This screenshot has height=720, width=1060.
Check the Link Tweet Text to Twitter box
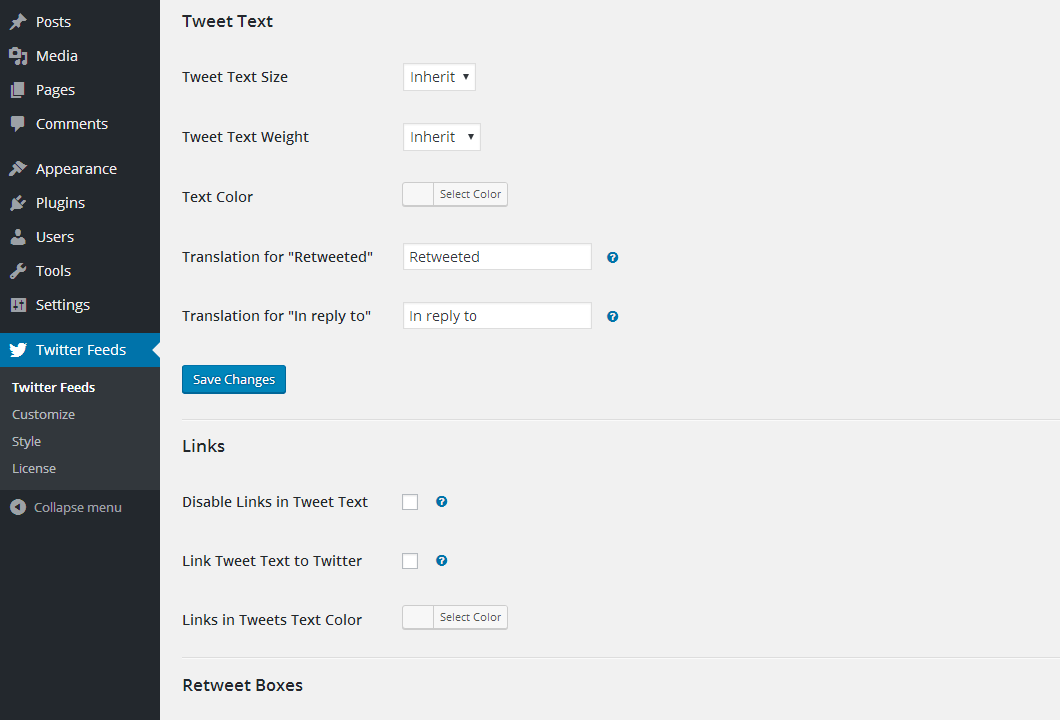coord(410,561)
